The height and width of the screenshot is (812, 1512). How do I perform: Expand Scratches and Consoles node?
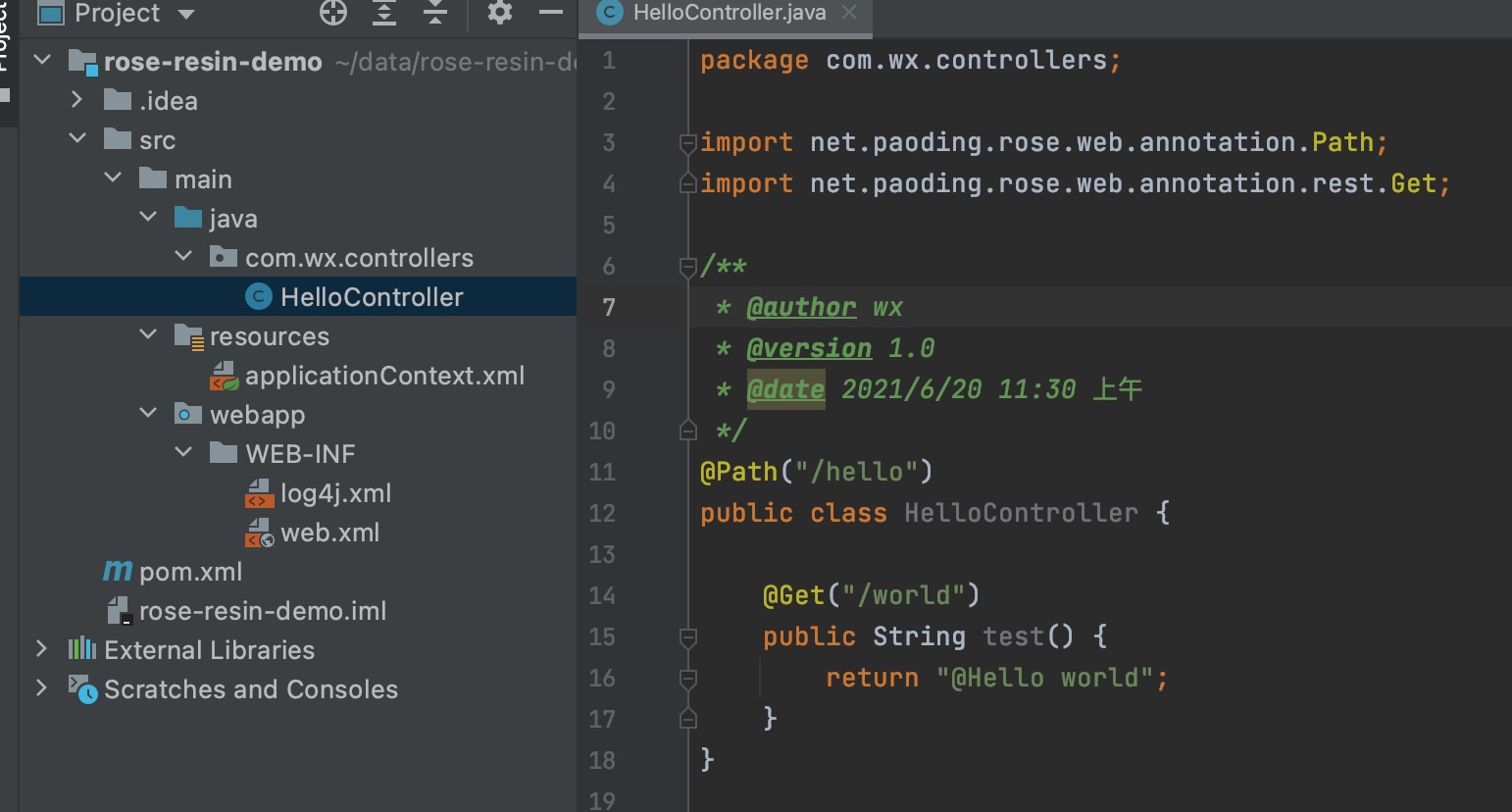pyautogui.click(x=42, y=688)
